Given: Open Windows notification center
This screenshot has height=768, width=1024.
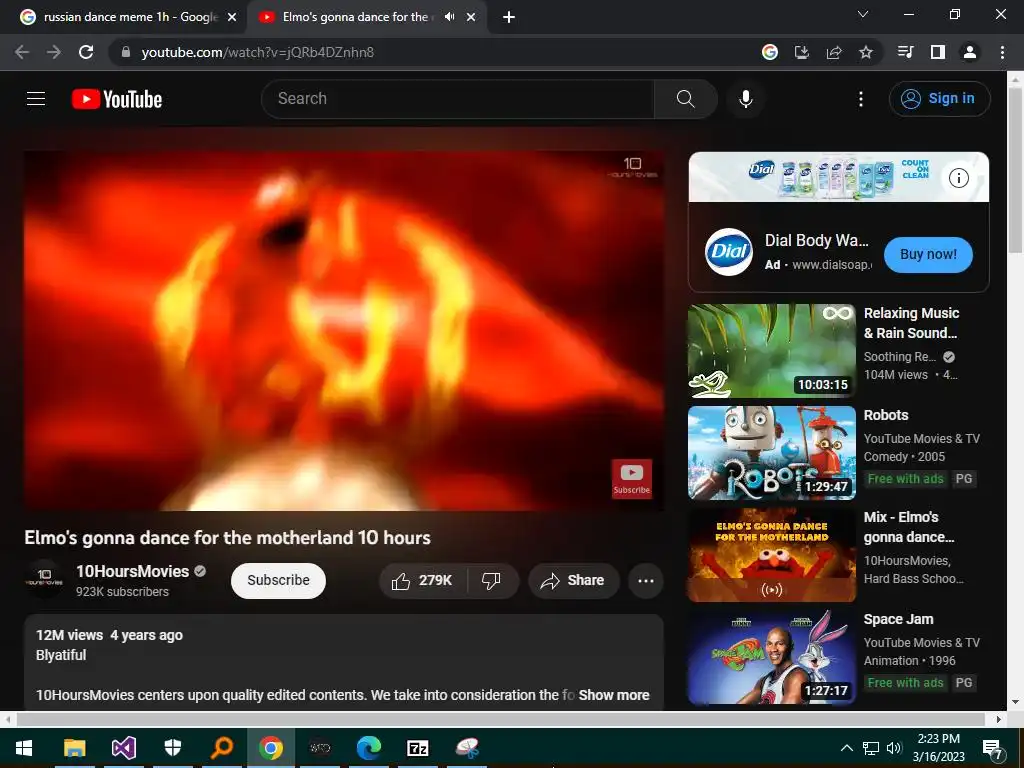Looking at the screenshot, I should tap(993, 749).
